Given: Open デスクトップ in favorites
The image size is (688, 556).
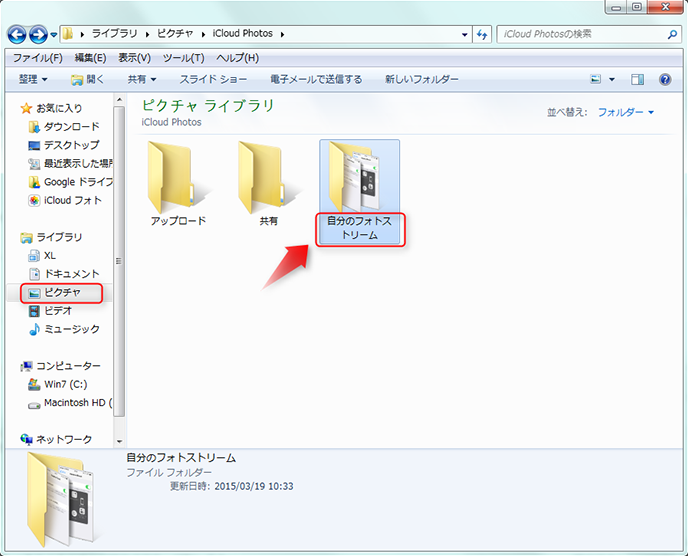Looking at the screenshot, I should [72, 145].
